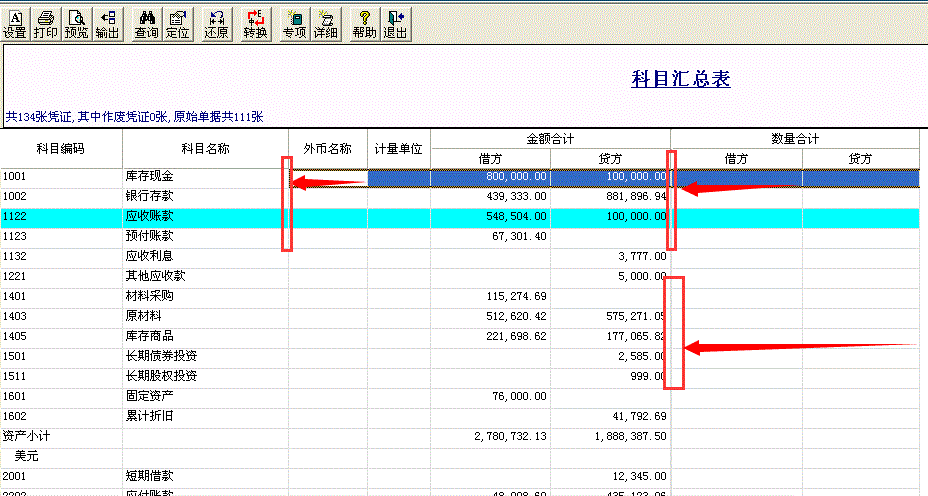
Task: Open the 专项 (Special Item) toolbar icon
Action: [294, 23]
